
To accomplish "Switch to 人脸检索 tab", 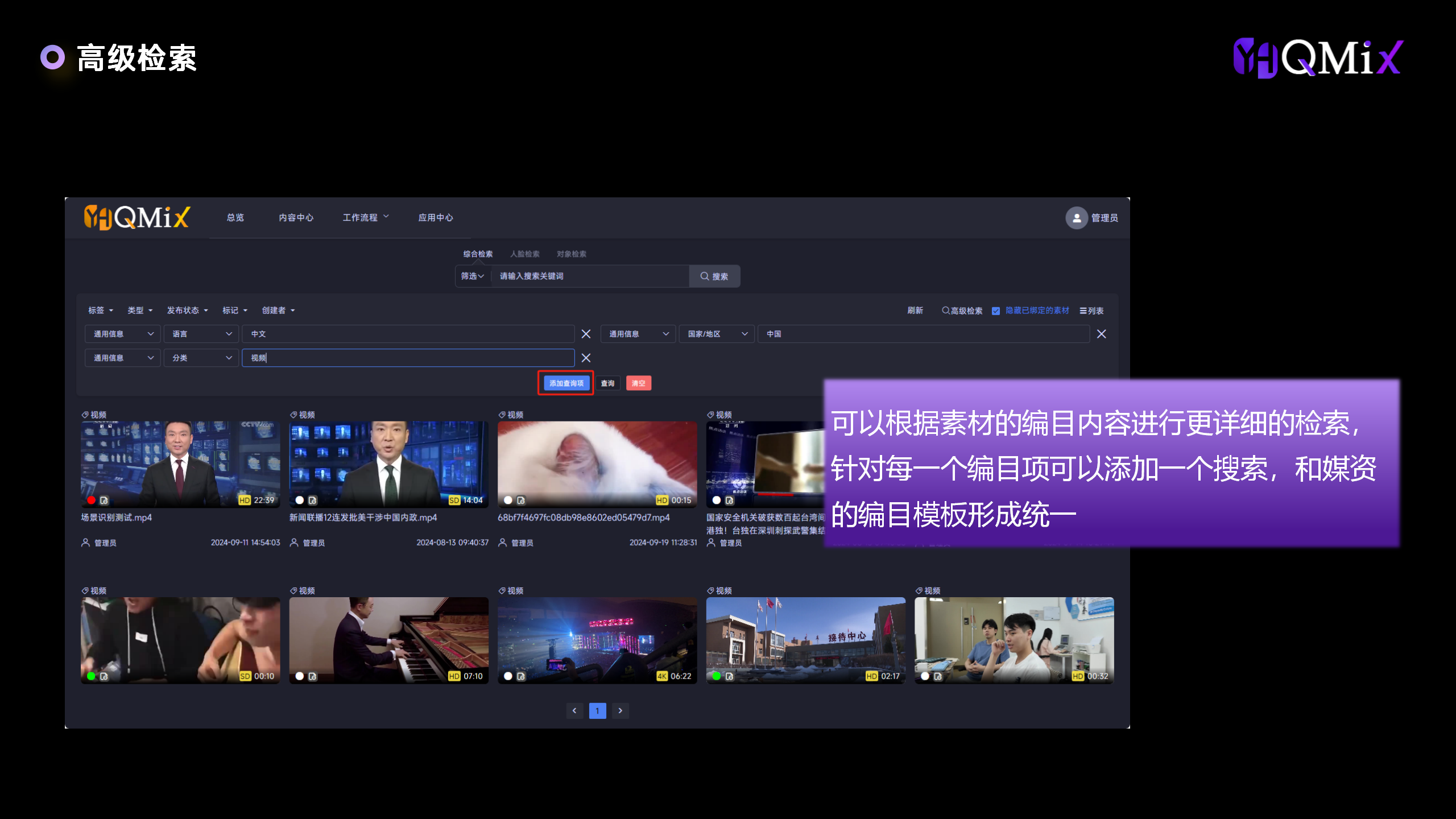I will click(x=524, y=254).
